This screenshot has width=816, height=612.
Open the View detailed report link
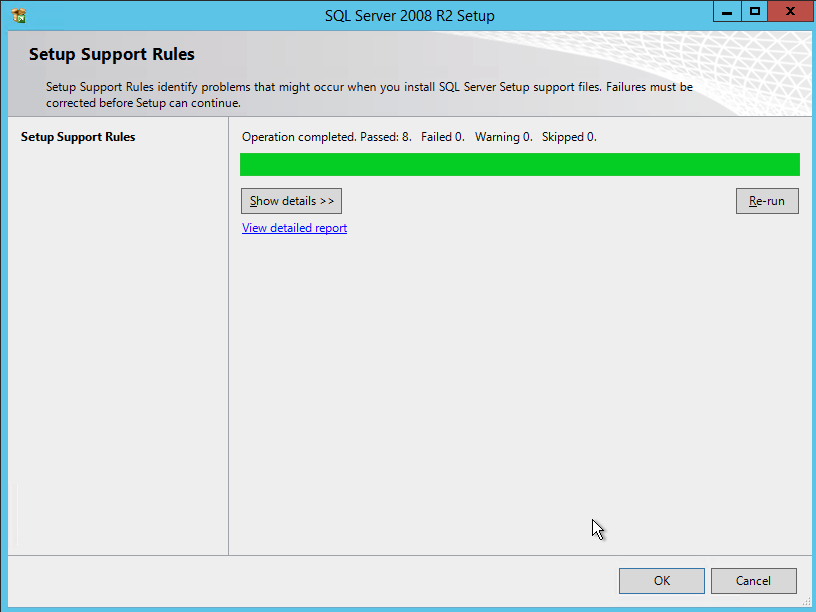click(x=294, y=228)
